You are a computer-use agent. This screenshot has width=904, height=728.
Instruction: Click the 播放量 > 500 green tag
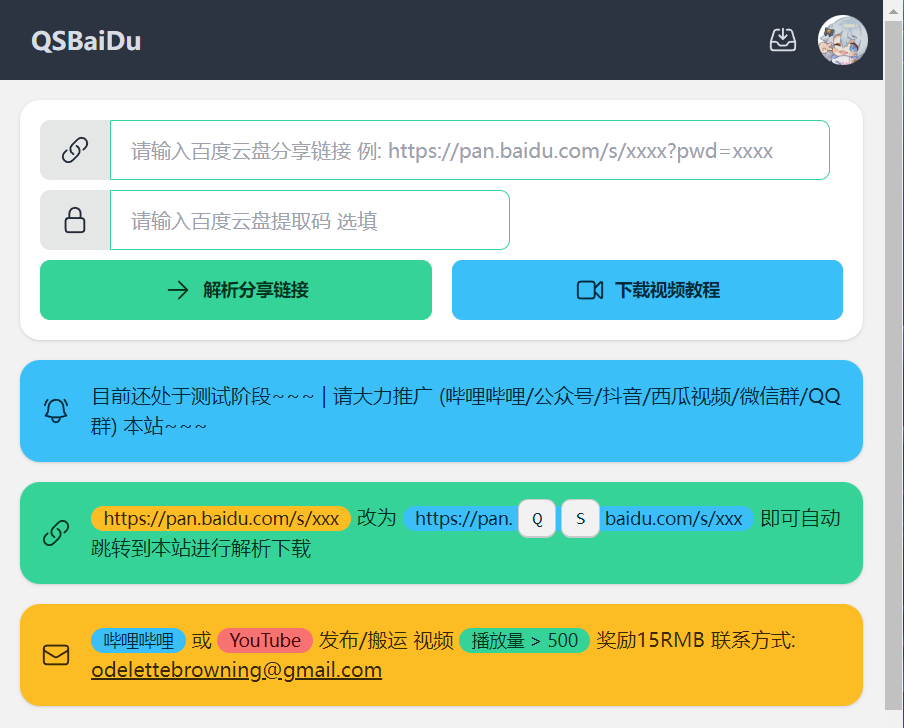[525, 640]
